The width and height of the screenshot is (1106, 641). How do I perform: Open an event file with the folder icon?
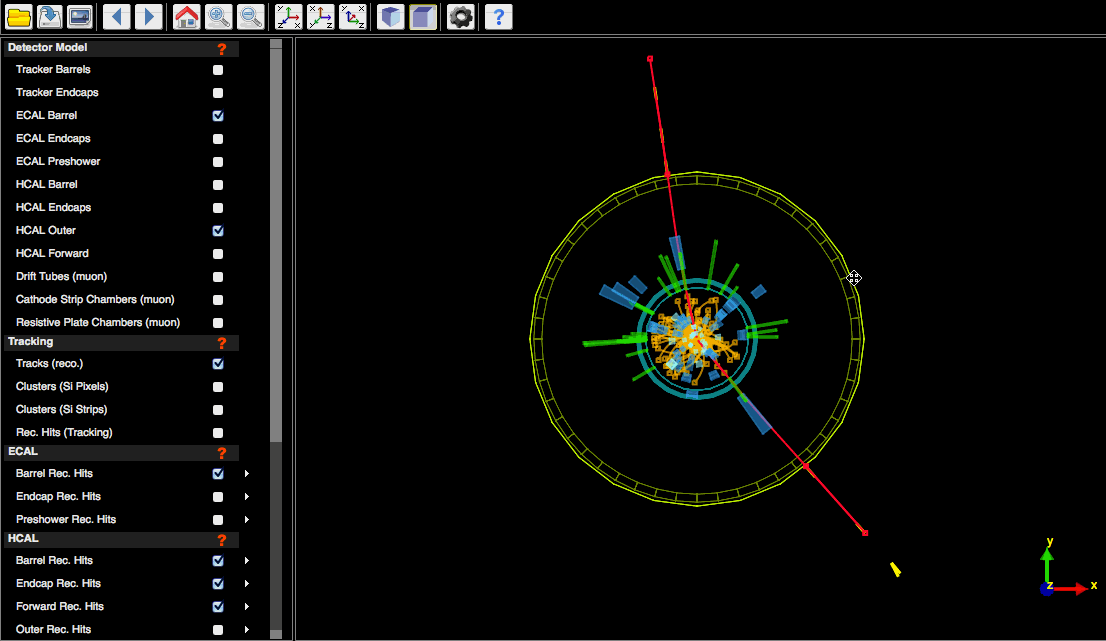[x=18, y=16]
